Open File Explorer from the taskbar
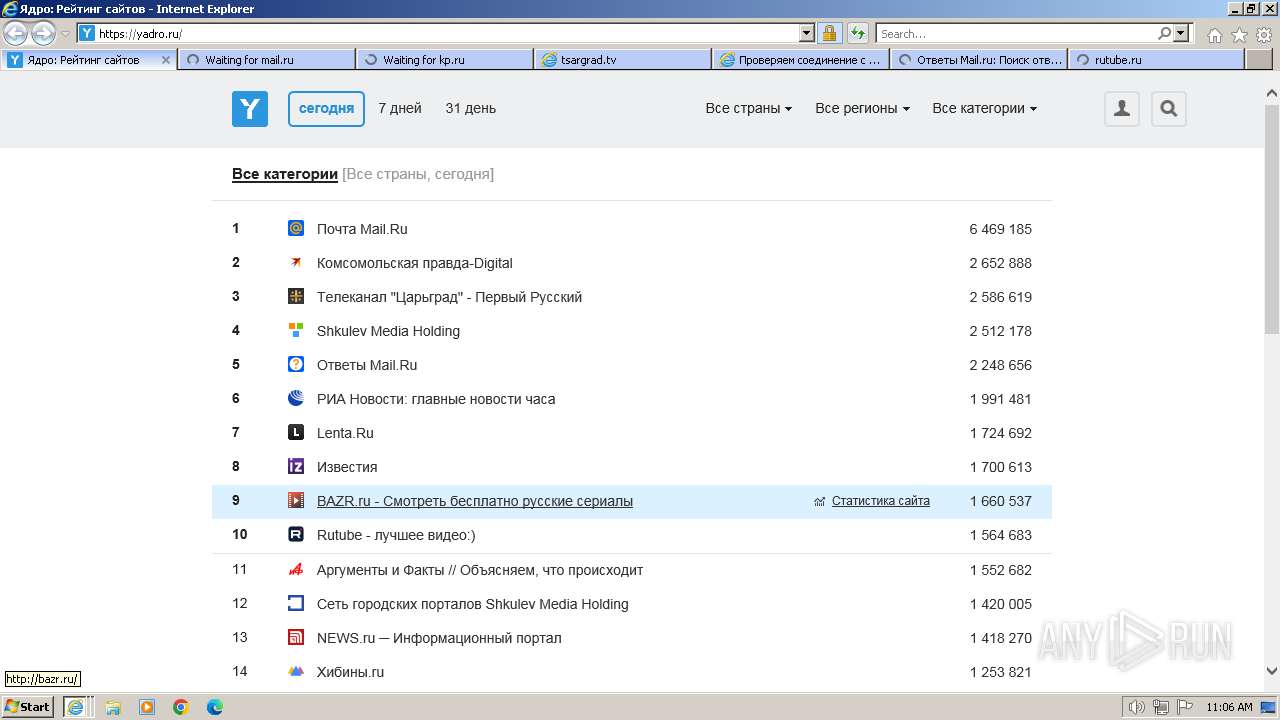1280x720 pixels. 113,707
